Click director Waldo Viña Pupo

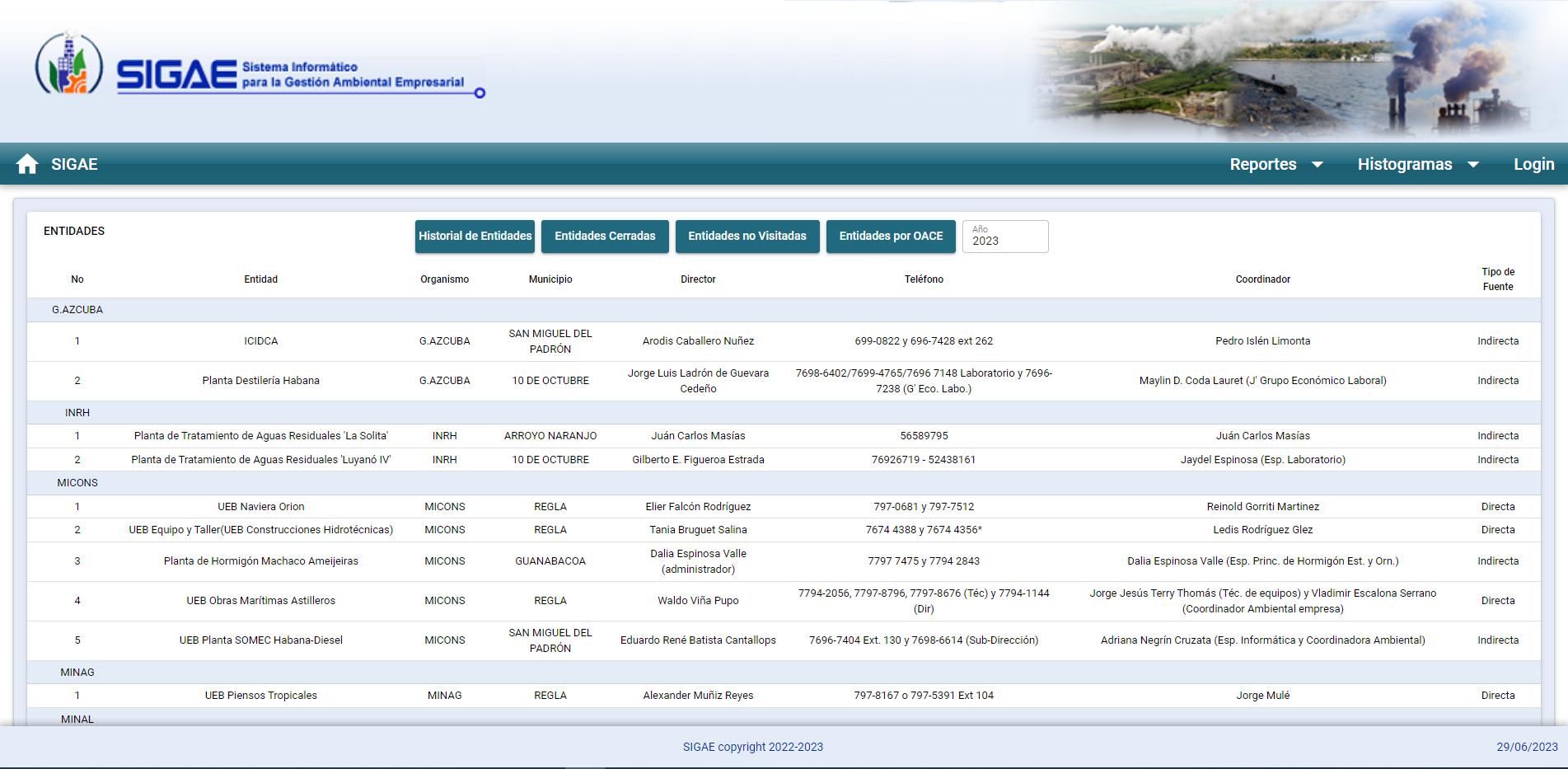pyautogui.click(x=698, y=601)
